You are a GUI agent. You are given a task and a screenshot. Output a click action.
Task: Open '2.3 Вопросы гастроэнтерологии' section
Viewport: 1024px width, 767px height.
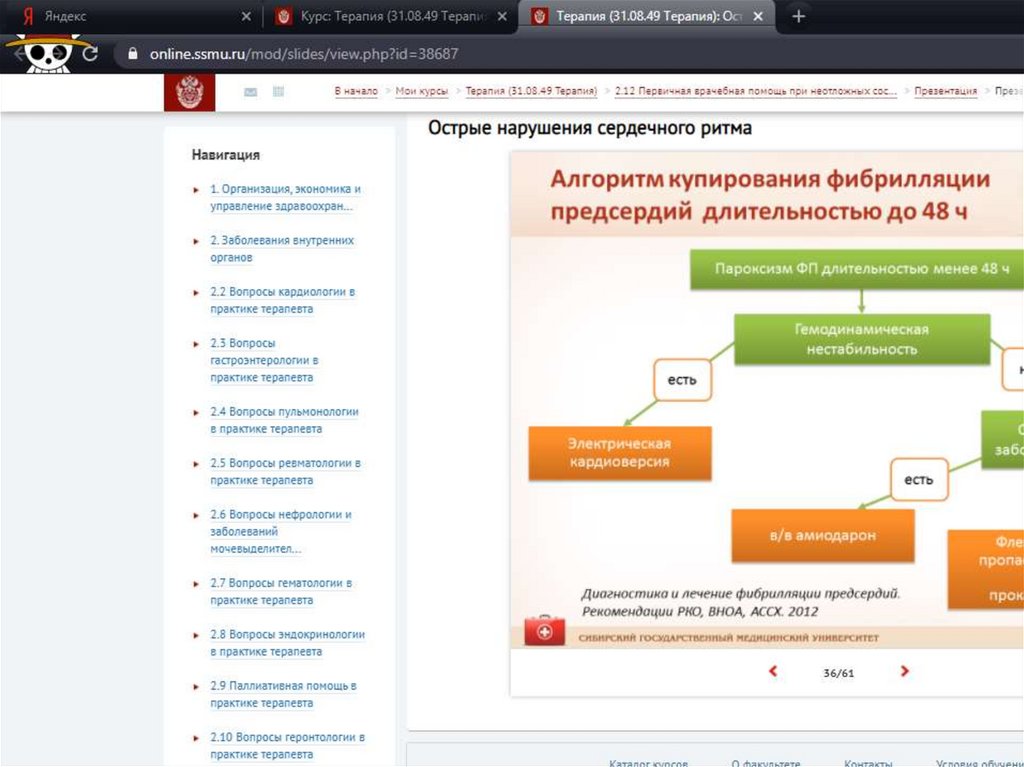264,360
